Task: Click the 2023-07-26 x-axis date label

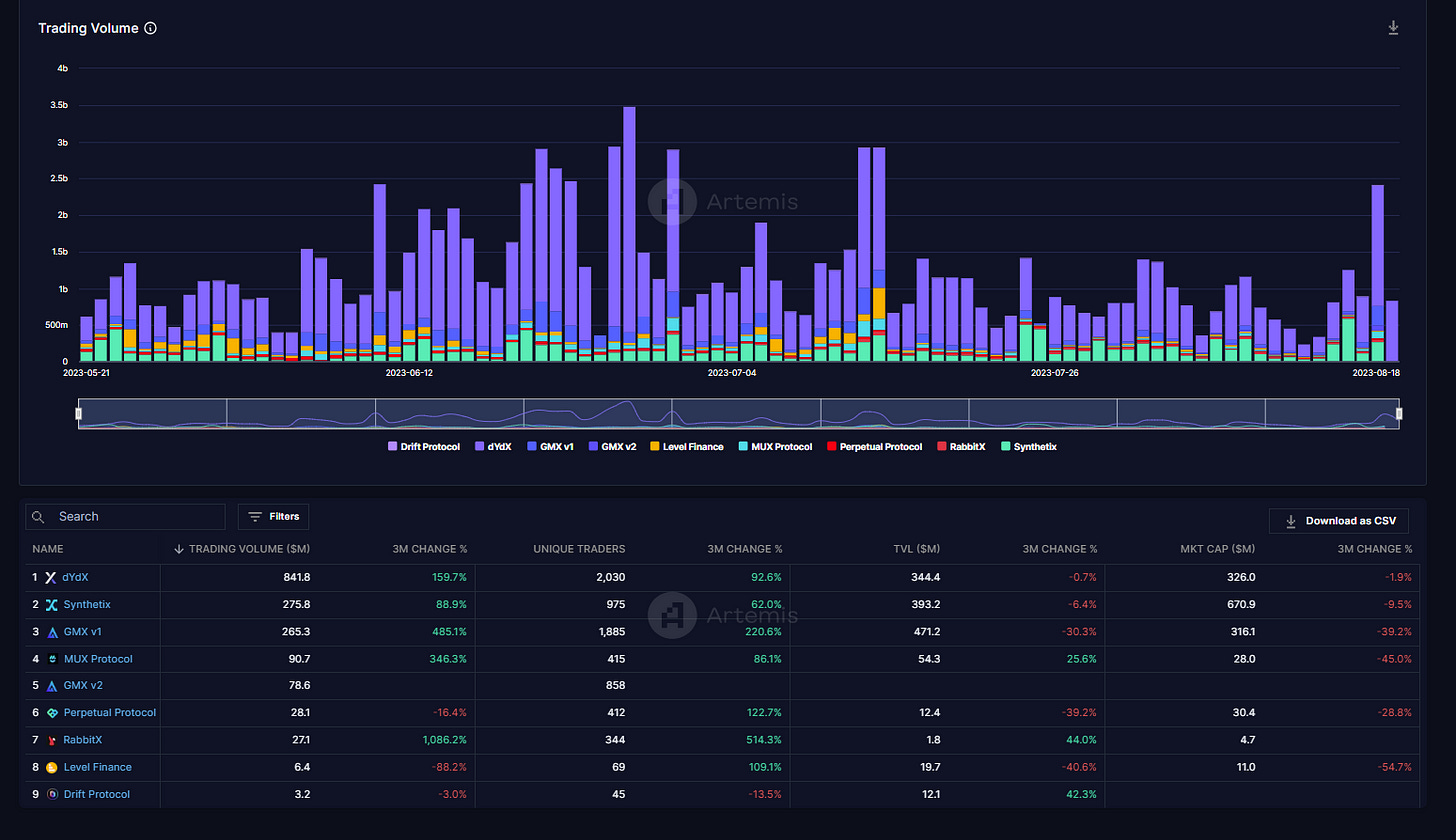Action: coord(1054,373)
